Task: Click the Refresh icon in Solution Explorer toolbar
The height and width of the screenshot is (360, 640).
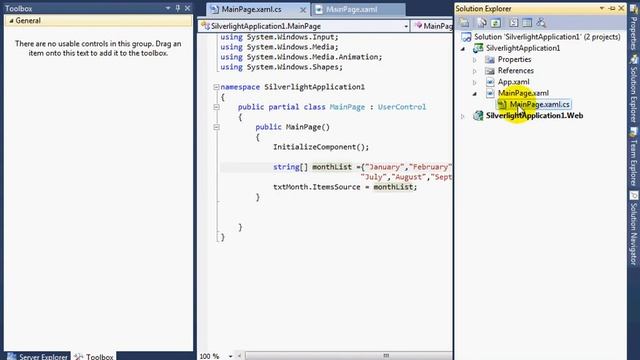Action: pyautogui.click(x=496, y=22)
